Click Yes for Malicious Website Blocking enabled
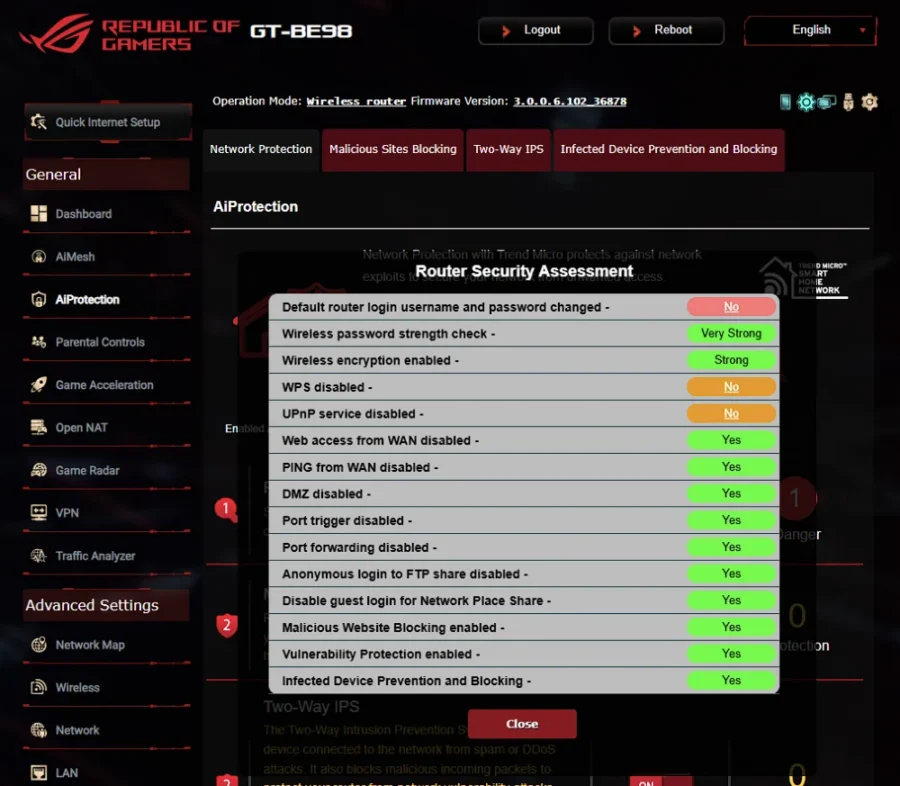Image resolution: width=900 pixels, height=786 pixels. coord(731,627)
